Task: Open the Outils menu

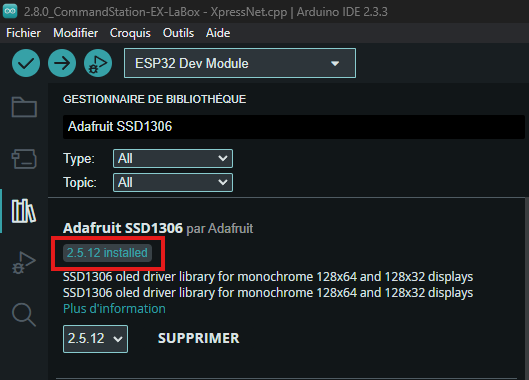Action: (178, 33)
